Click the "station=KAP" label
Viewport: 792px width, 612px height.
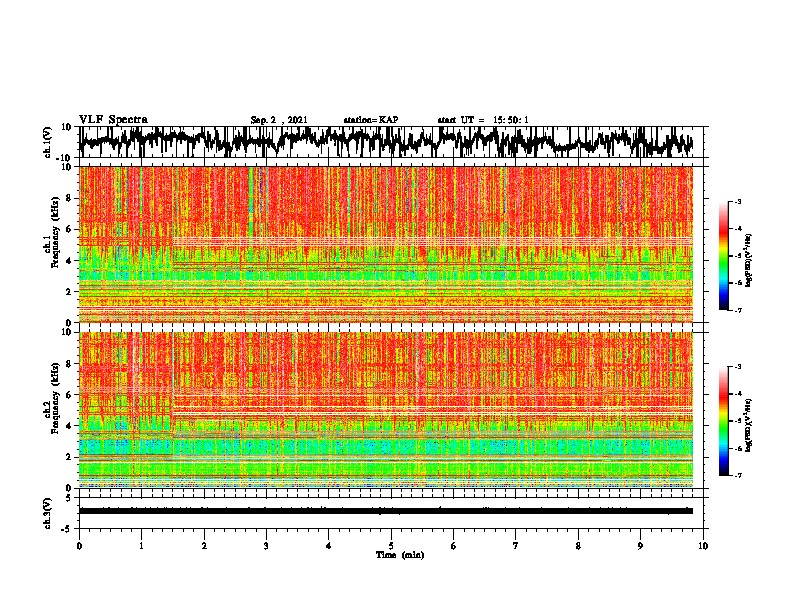pyautogui.click(x=371, y=120)
